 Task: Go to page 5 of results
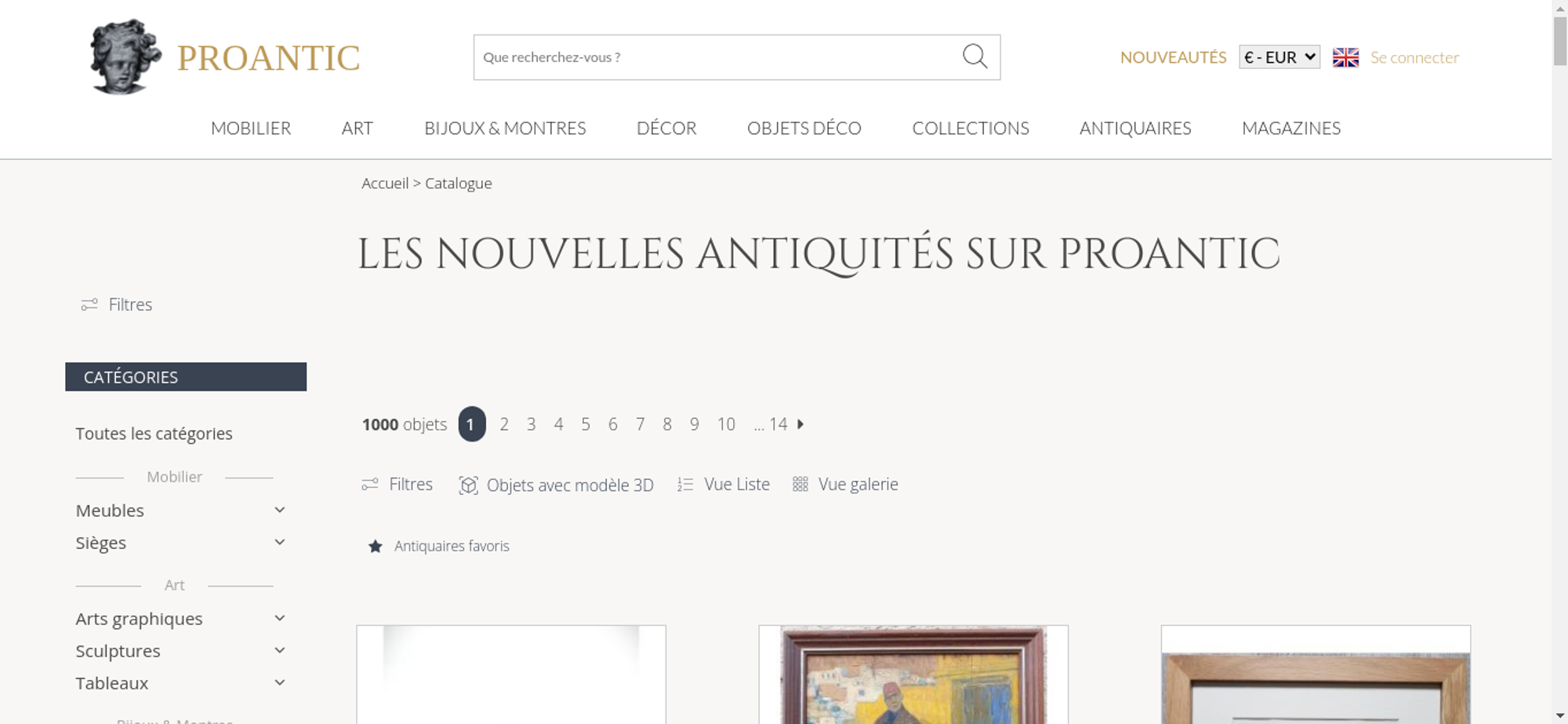(586, 424)
